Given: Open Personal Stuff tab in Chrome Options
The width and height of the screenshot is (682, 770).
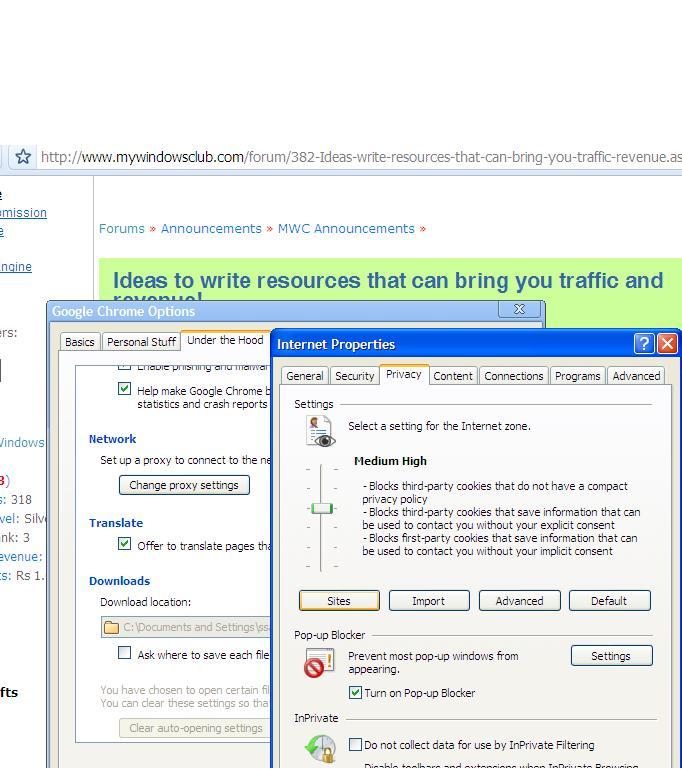Looking at the screenshot, I should click(141, 342).
